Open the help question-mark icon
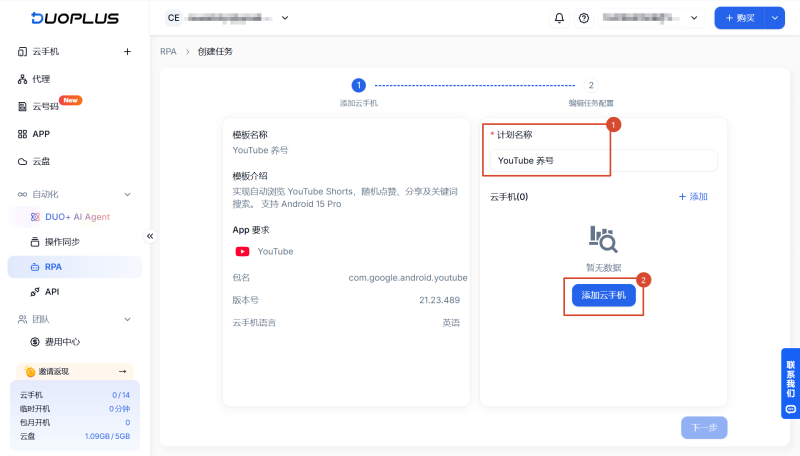The width and height of the screenshot is (800, 456). coord(584,18)
